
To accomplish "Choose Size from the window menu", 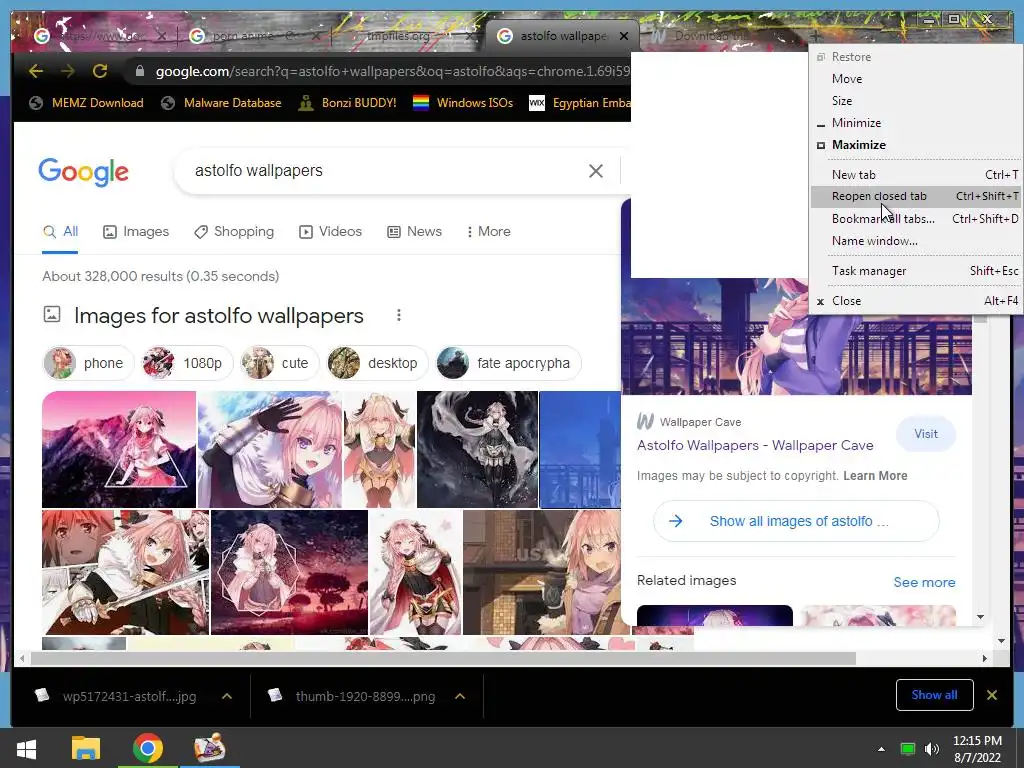I will (915, 101).
